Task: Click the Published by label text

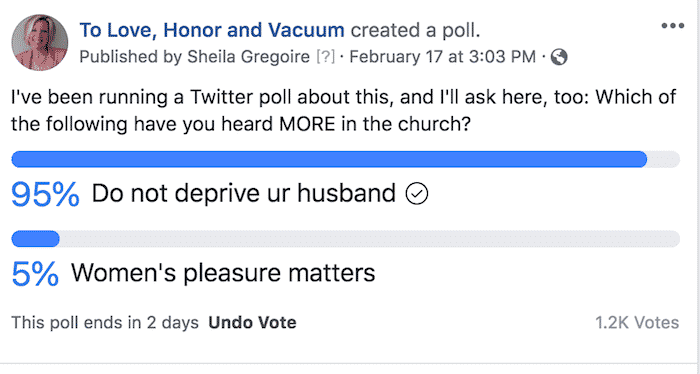Action: pyautogui.click(x=131, y=57)
